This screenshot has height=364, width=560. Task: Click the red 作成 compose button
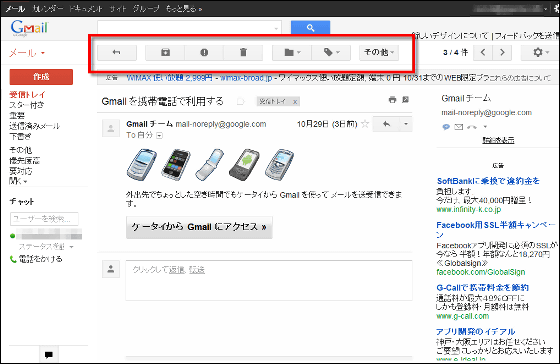(41, 77)
